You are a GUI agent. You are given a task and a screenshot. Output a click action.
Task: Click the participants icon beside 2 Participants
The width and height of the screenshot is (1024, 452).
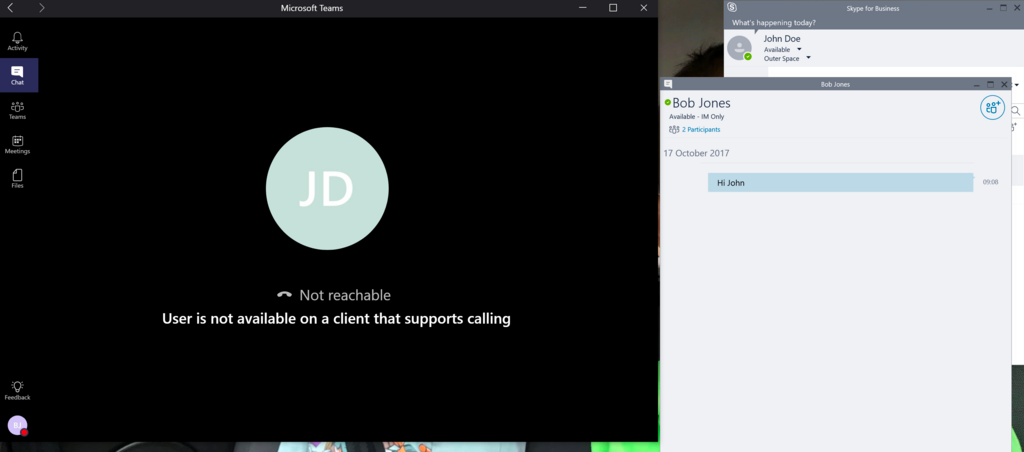tap(674, 129)
